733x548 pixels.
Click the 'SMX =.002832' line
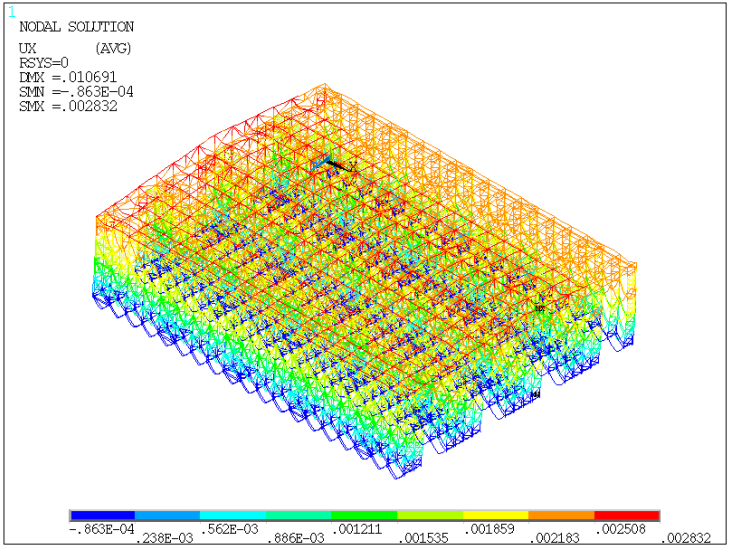[68, 106]
